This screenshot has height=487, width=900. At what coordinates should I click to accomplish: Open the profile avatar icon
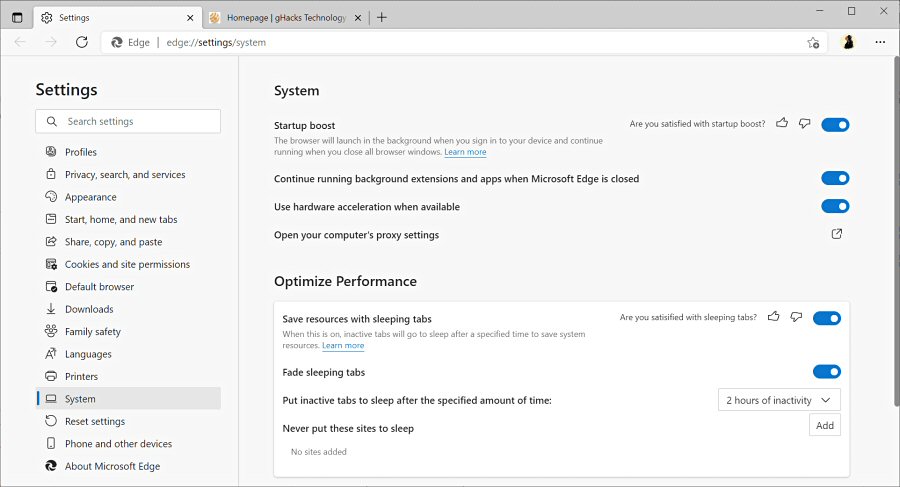point(848,42)
